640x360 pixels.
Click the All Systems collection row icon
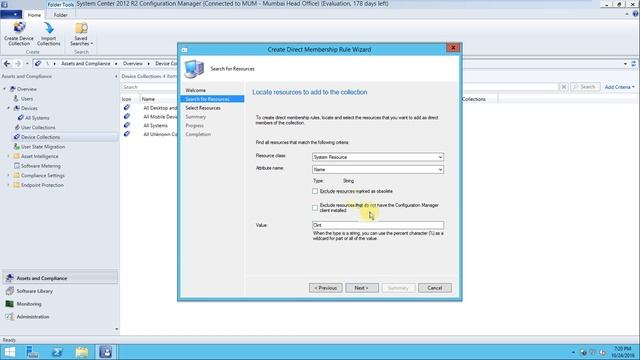click(127, 125)
